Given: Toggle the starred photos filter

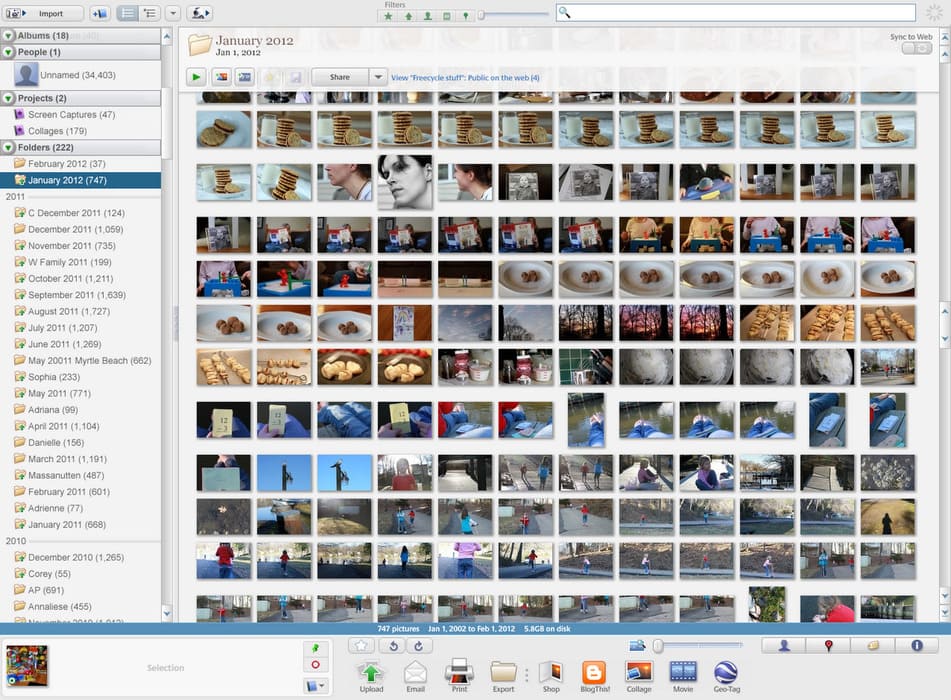Looking at the screenshot, I should (x=389, y=16).
